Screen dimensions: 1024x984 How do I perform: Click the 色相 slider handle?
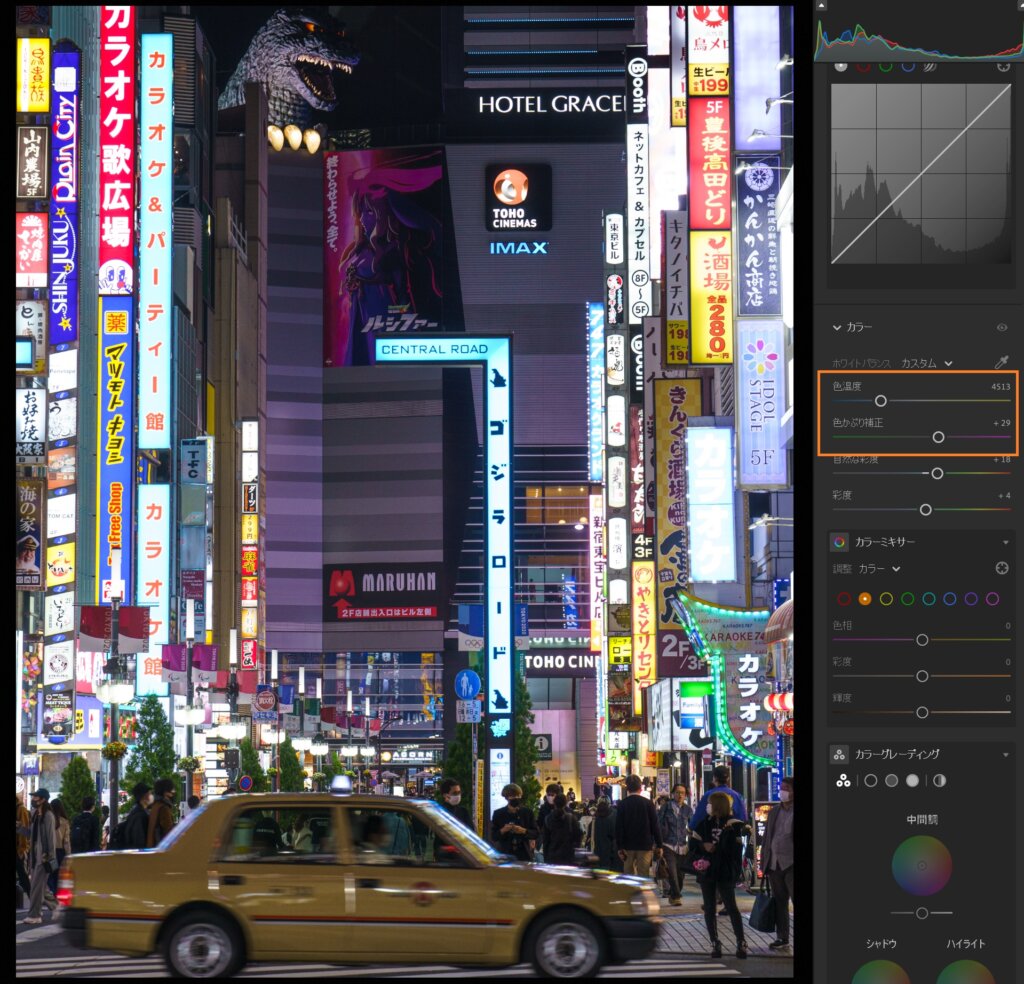(x=922, y=640)
